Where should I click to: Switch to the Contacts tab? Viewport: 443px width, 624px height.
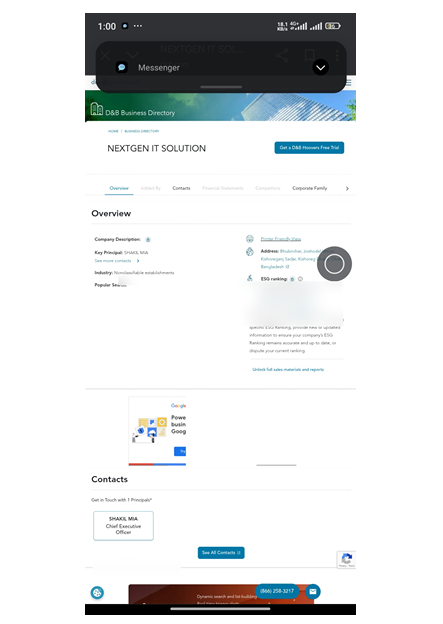[x=181, y=188]
